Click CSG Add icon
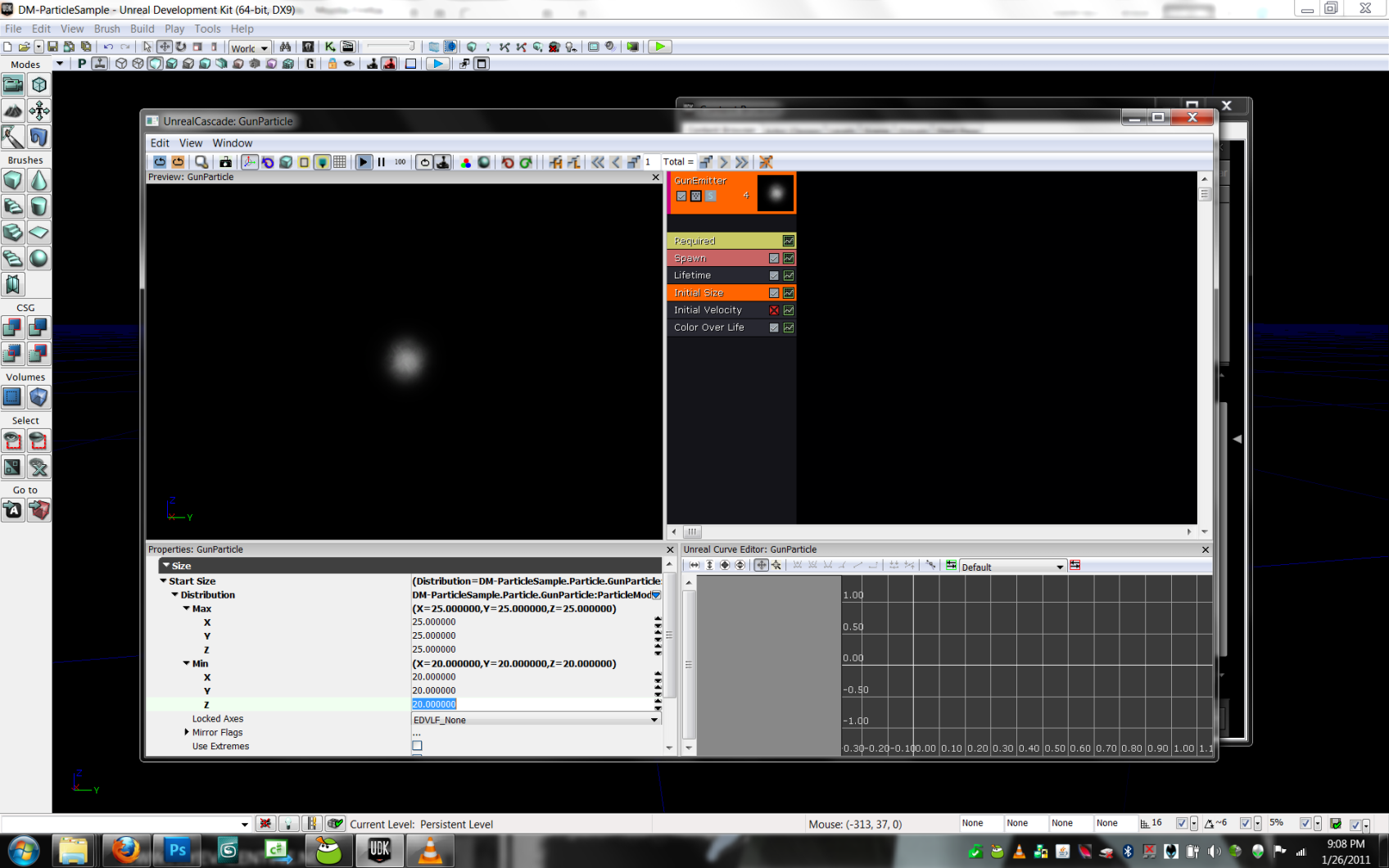Screen dimensions: 1389x868 point(13,328)
